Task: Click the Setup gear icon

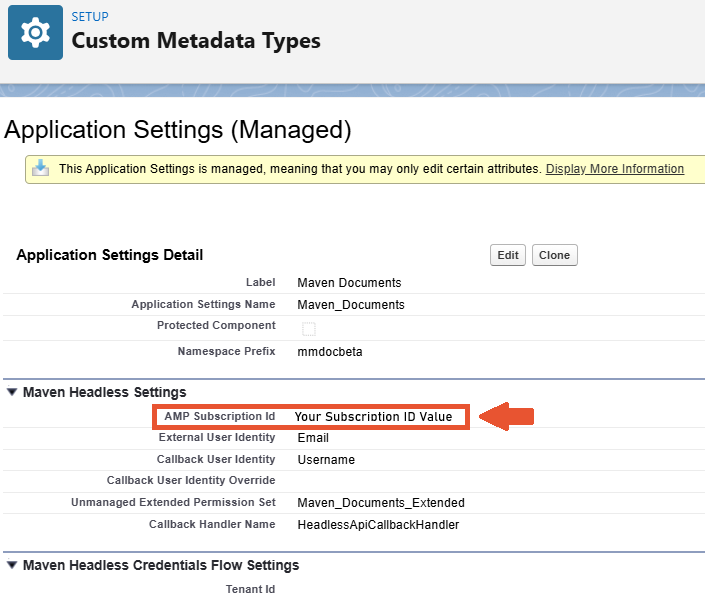Action: point(35,33)
